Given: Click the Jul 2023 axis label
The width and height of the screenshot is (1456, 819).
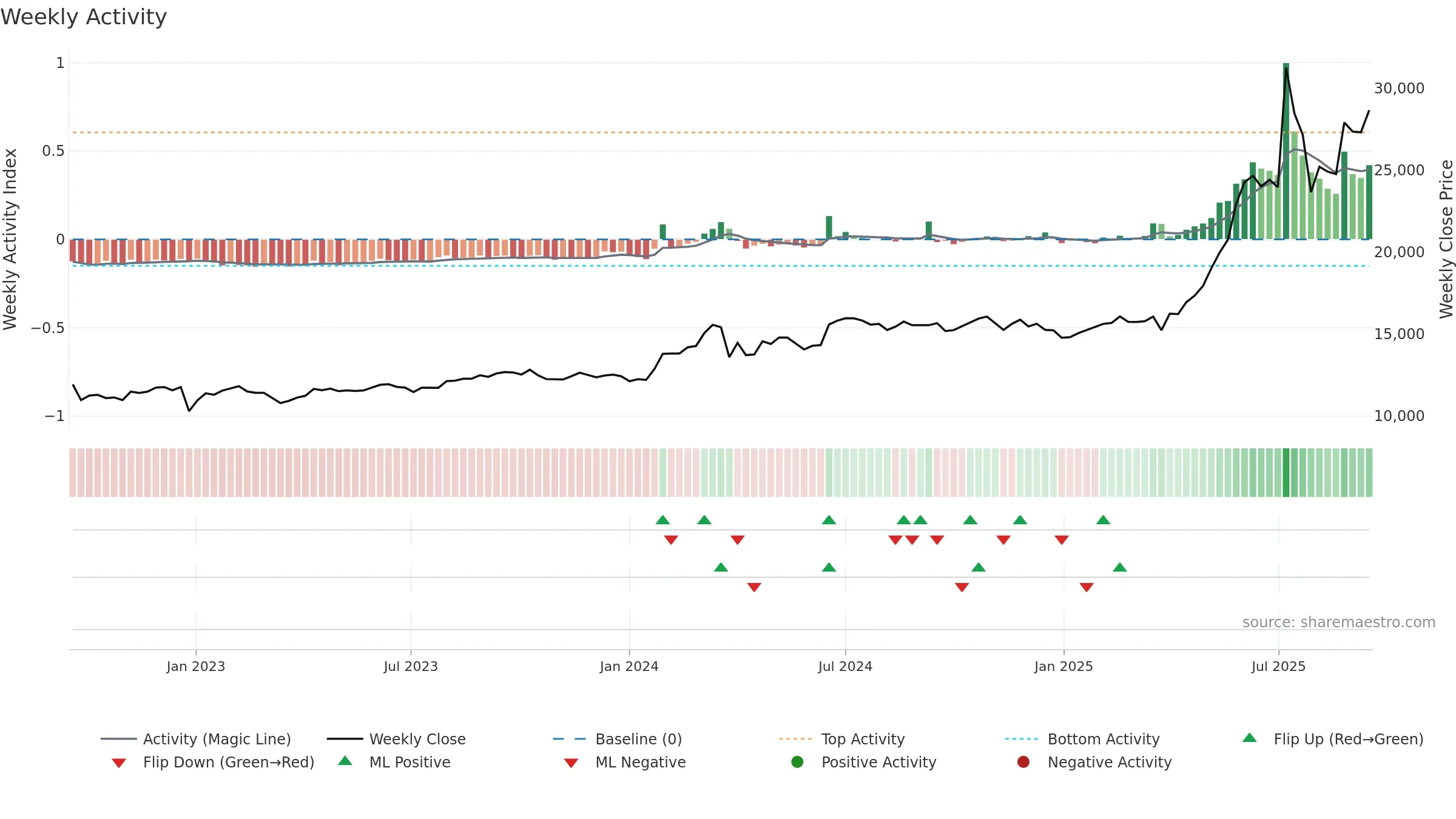Looking at the screenshot, I should 411,667.
